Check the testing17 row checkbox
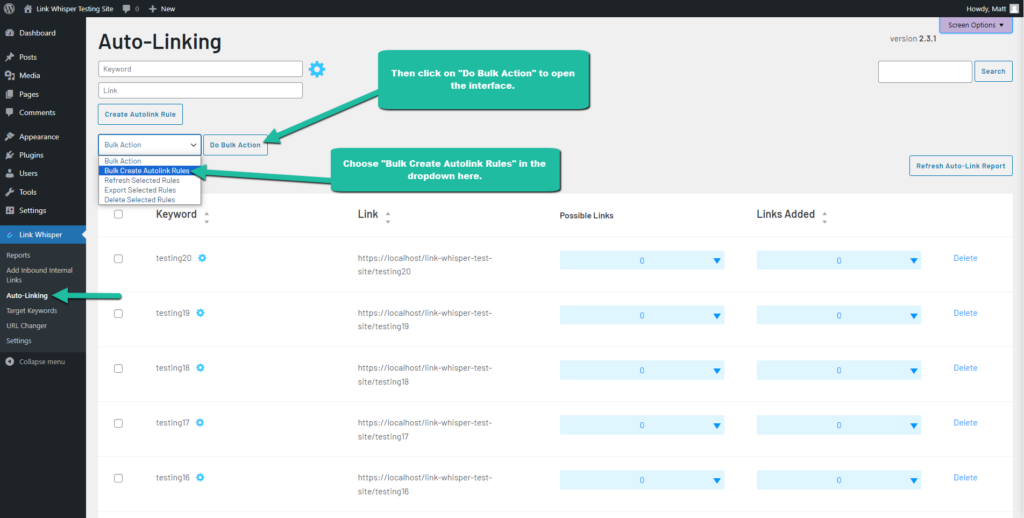 click(x=118, y=423)
